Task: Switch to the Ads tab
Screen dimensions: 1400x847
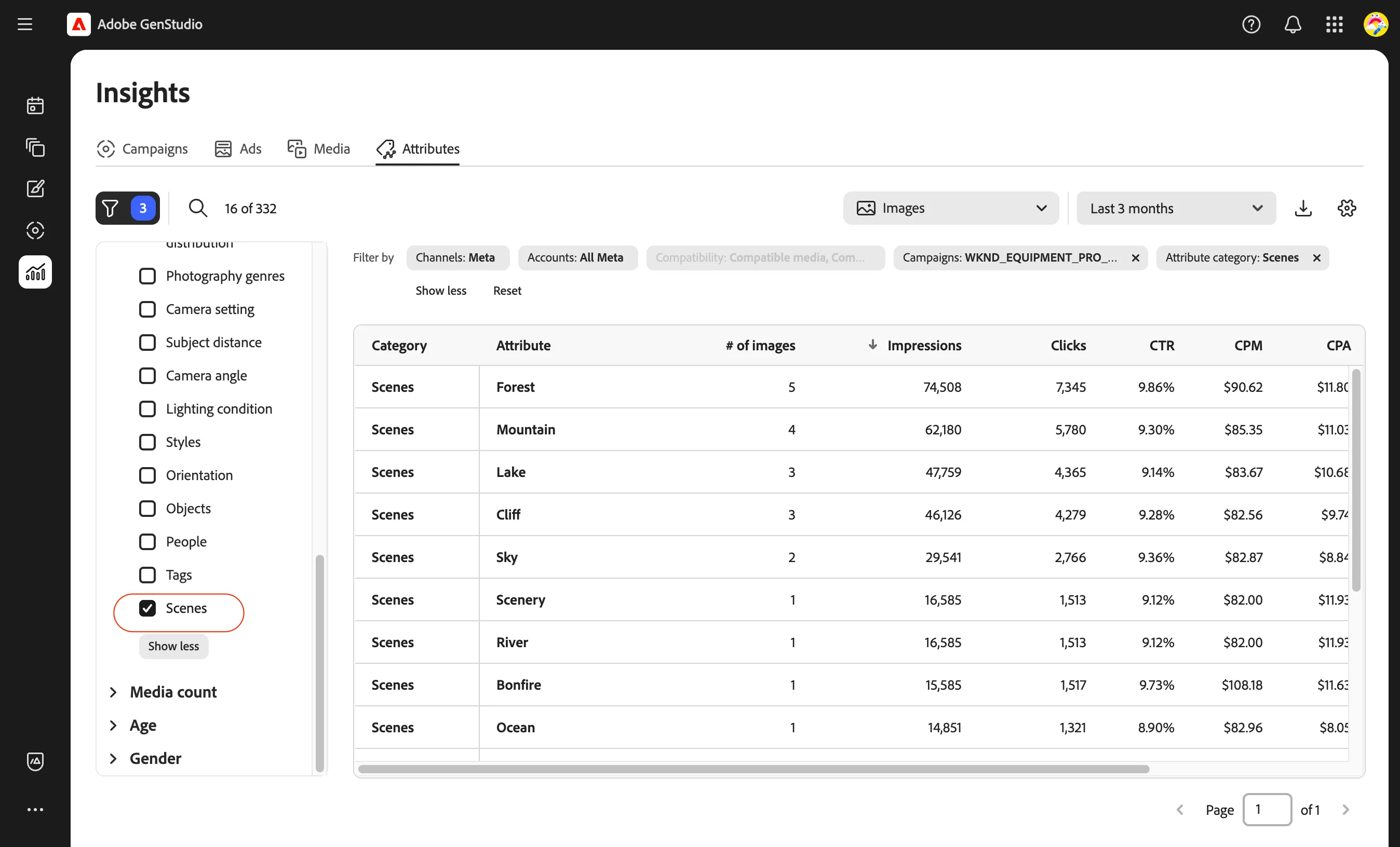Action: 238,149
